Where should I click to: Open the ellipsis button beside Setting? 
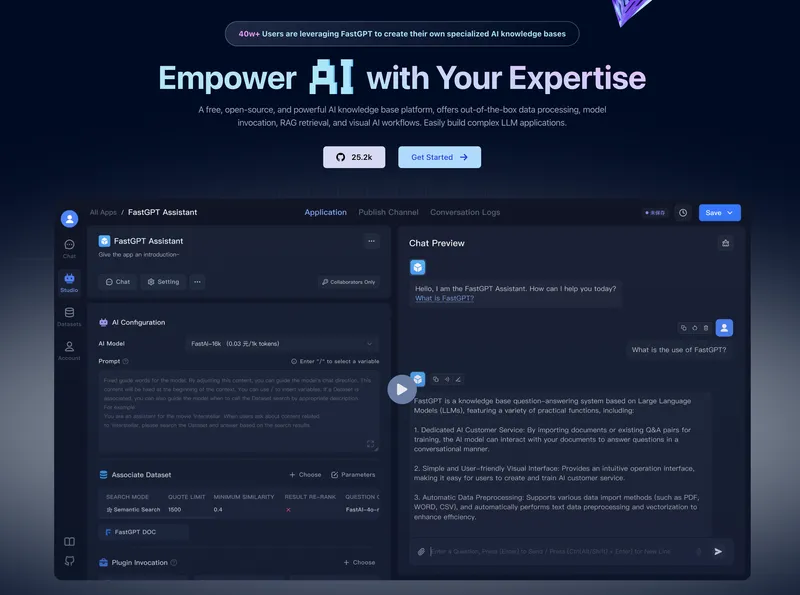click(x=197, y=282)
